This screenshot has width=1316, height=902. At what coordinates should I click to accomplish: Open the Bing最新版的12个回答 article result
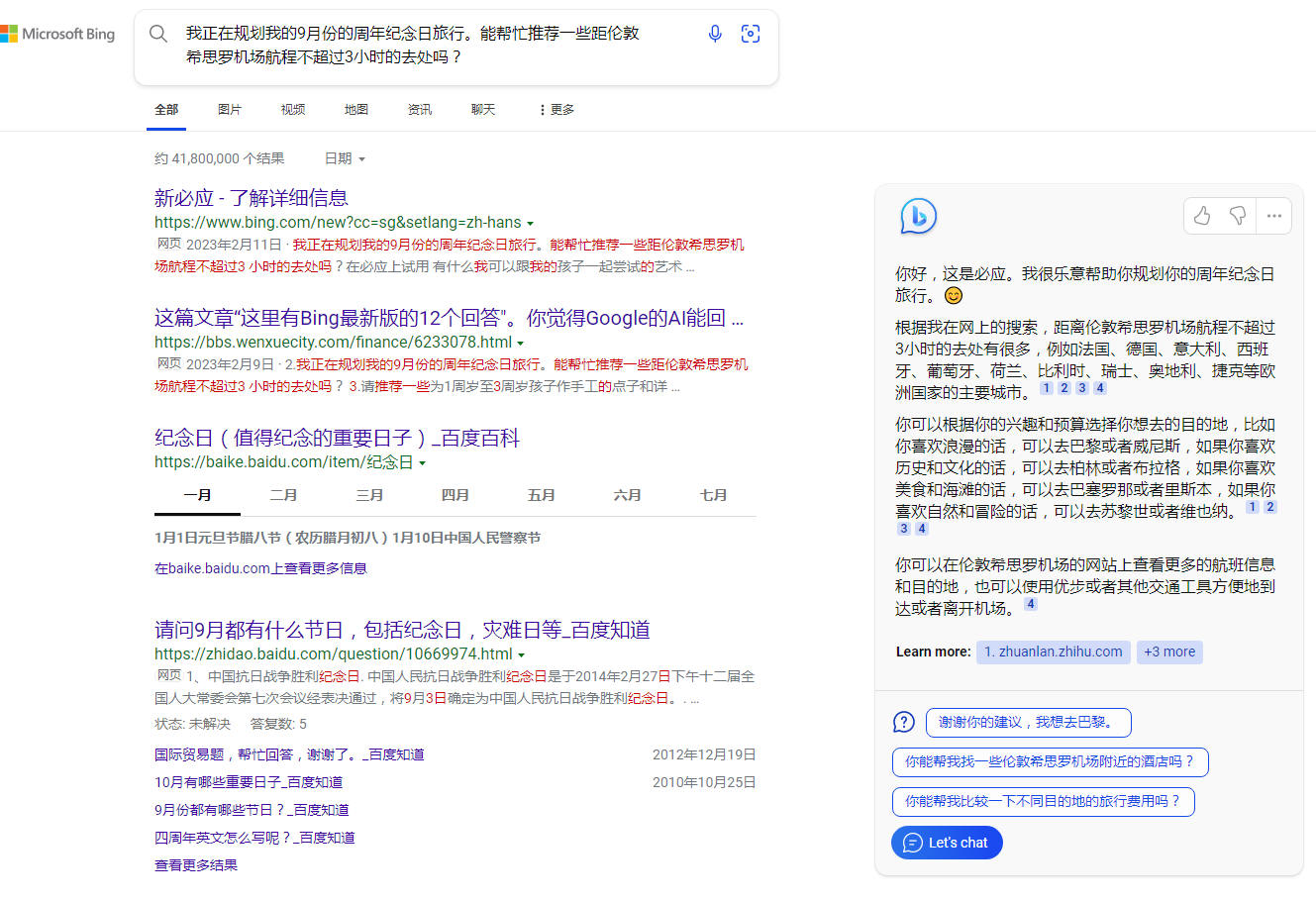[449, 318]
